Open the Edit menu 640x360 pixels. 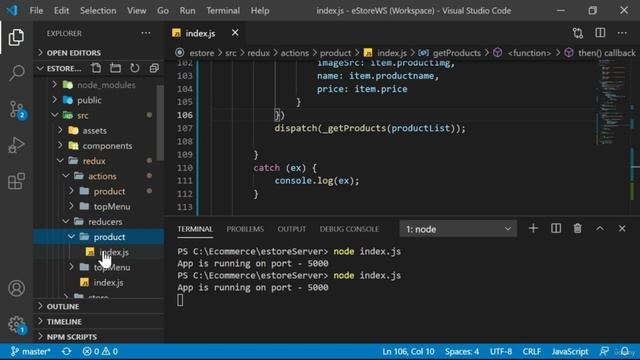pyautogui.click(x=61, y=11)
